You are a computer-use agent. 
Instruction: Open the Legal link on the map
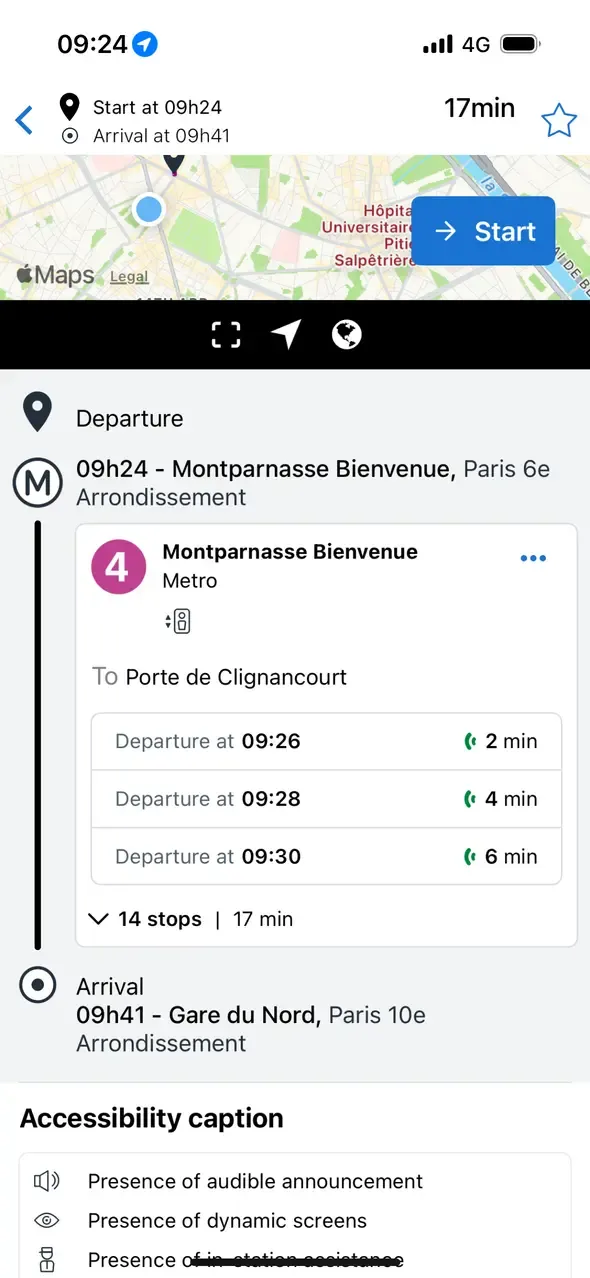(x=128, y=276)
